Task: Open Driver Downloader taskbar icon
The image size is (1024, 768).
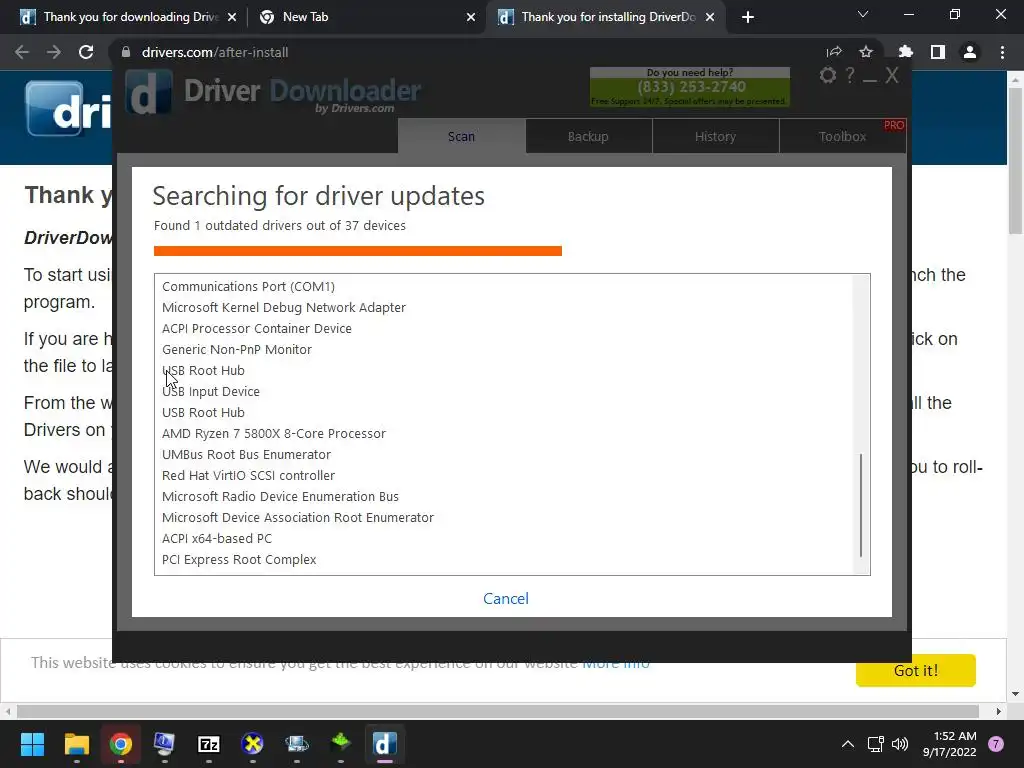Action: 385,744
